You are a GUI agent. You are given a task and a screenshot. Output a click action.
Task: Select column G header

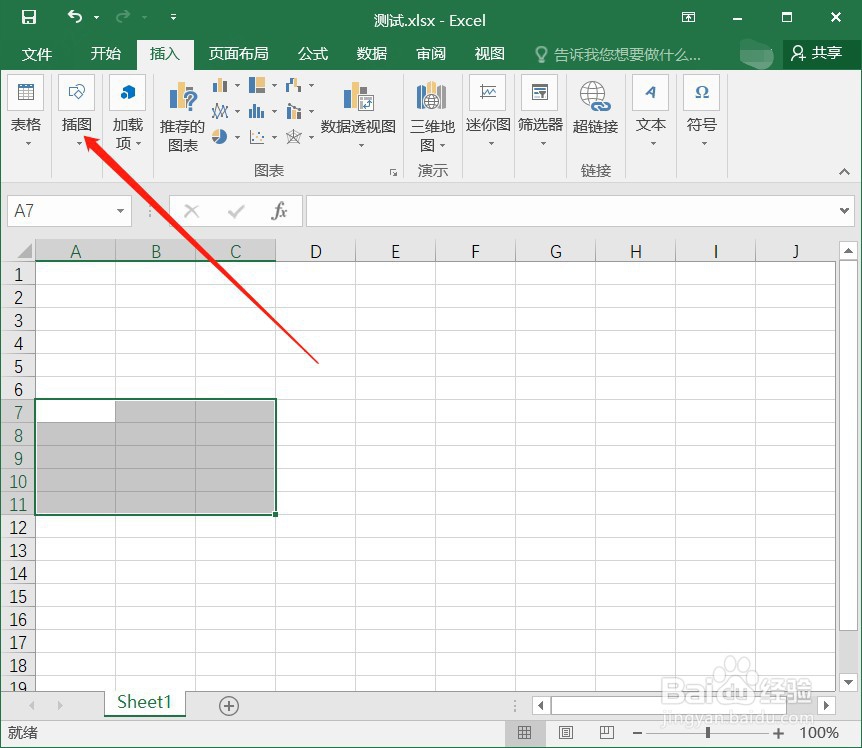click(x=556, y=251)
